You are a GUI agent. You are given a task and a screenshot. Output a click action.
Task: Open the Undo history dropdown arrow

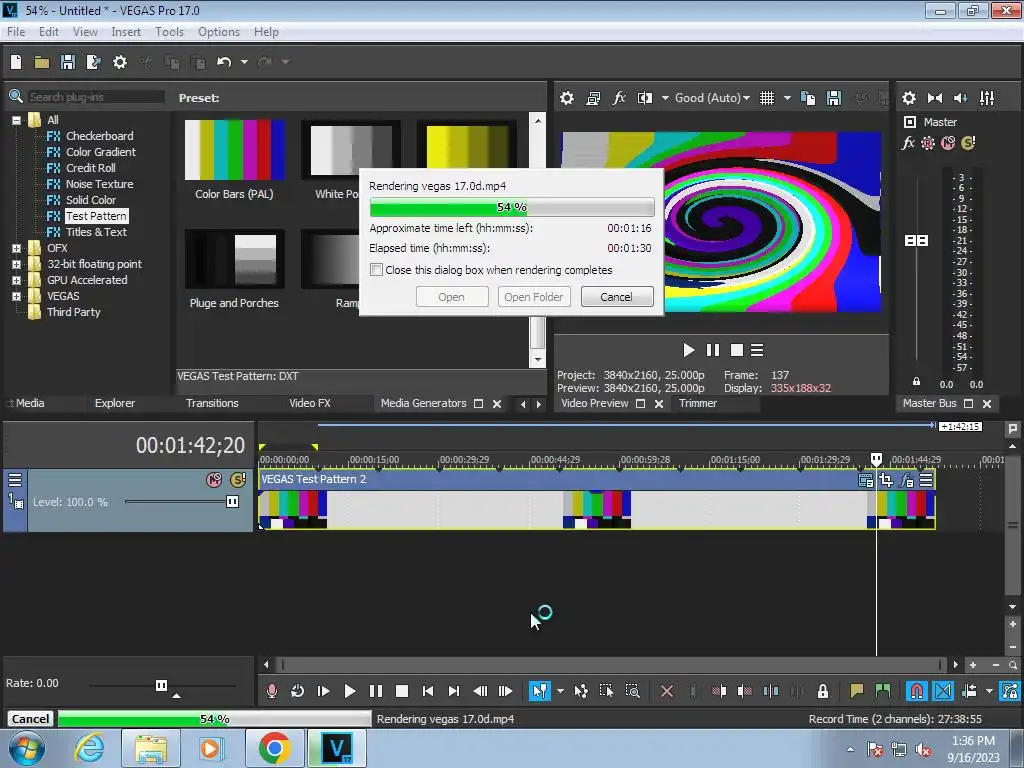tap(244, 62)
